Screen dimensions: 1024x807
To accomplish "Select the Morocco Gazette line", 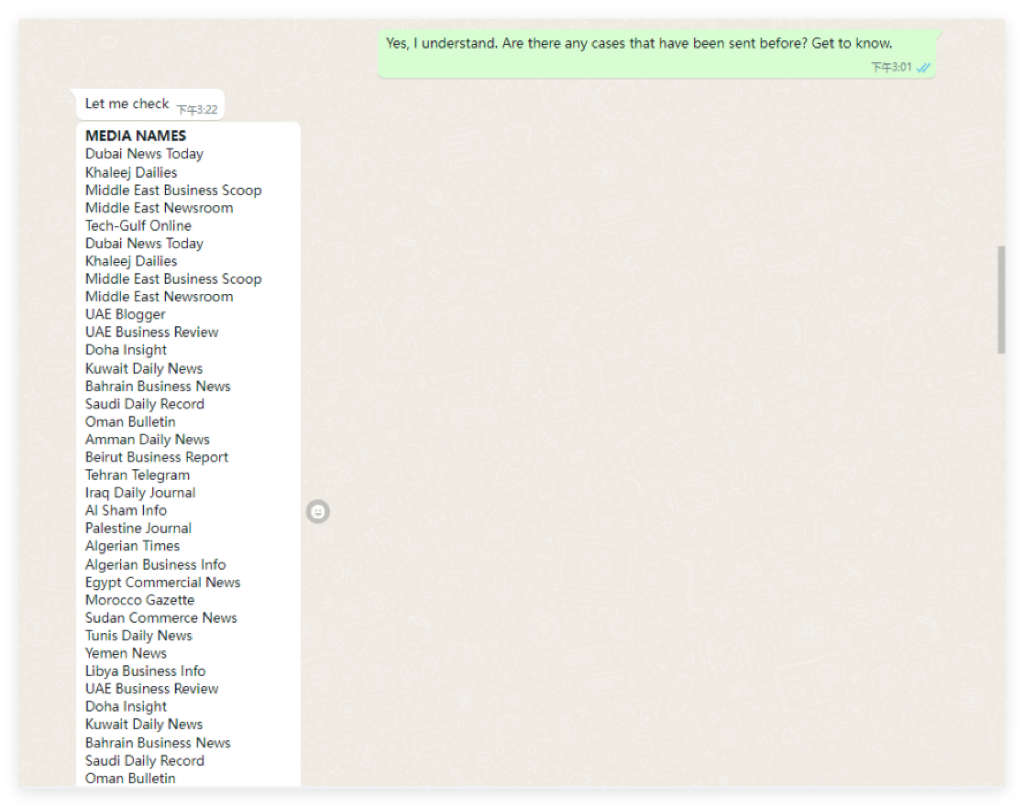I will pyautogui.click(x=139, y=600).
